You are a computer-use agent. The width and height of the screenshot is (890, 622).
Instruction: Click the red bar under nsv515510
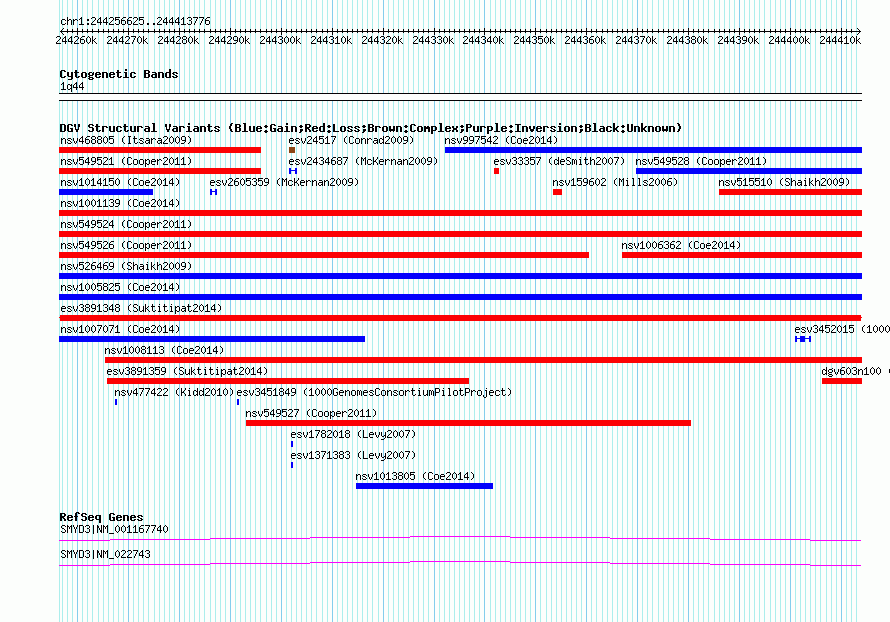point(790,192)
